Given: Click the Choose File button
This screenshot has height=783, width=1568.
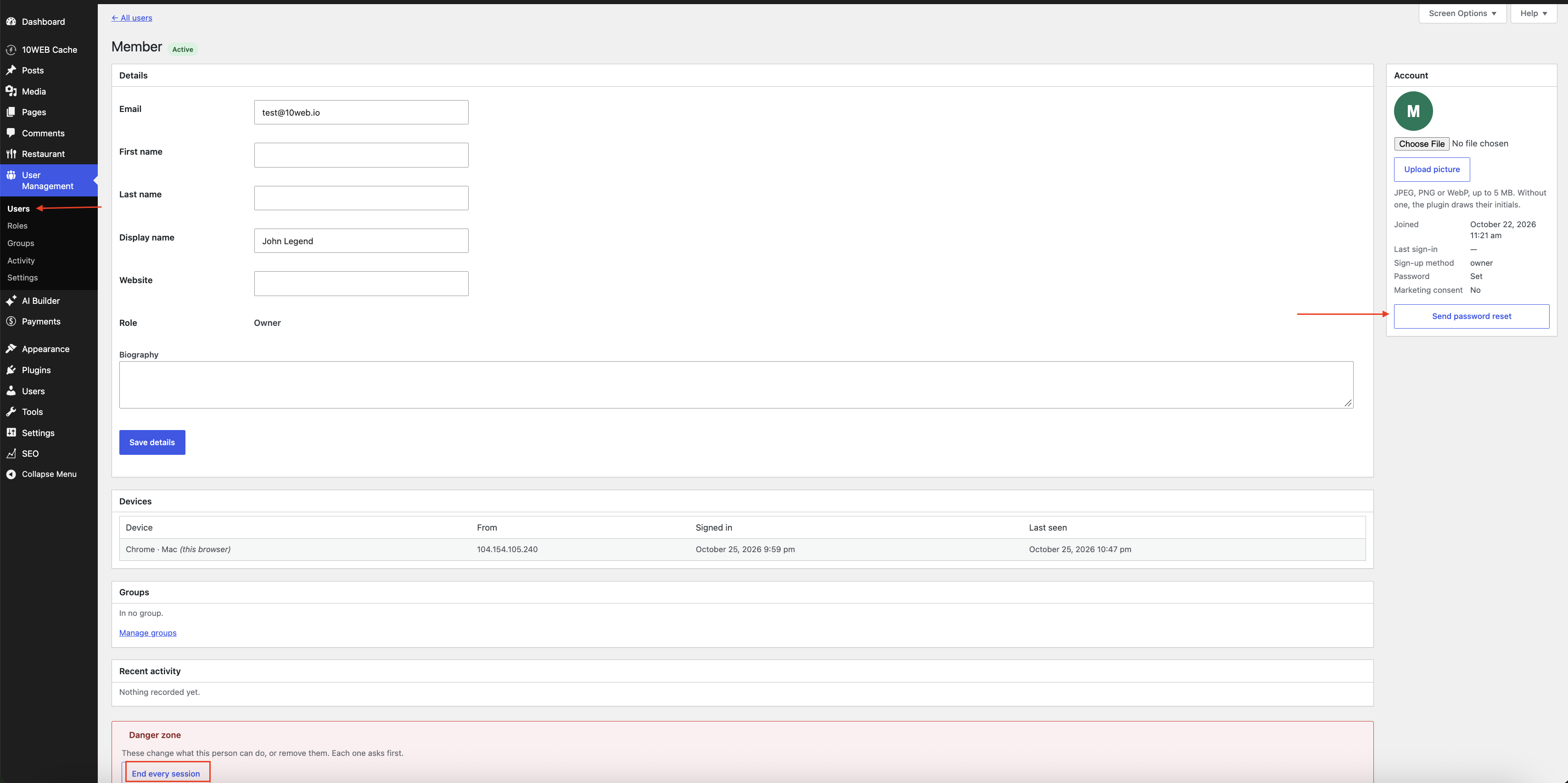Looking at the screenshot, I should 1421,144.
